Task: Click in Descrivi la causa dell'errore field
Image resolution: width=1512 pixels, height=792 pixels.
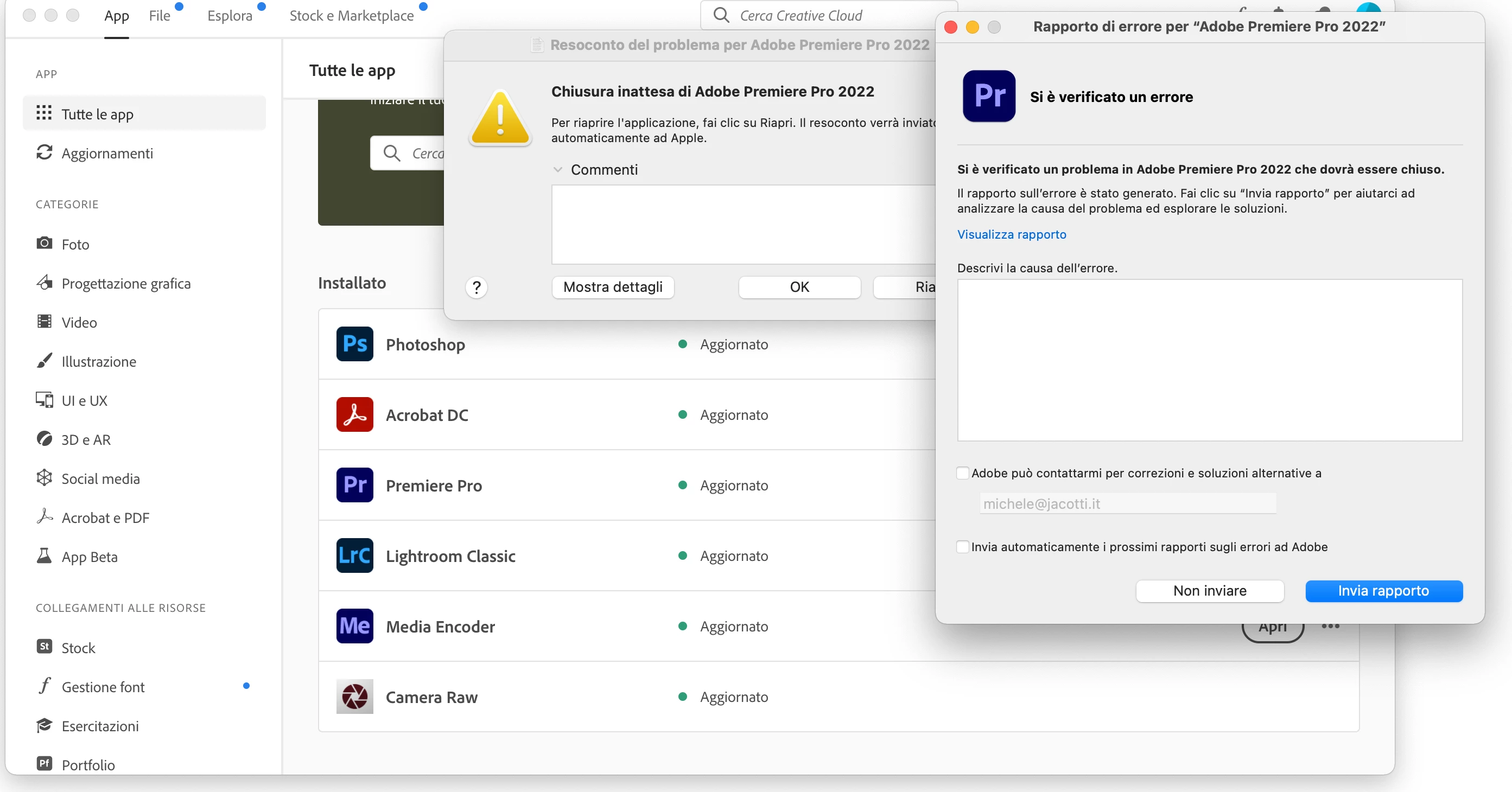Action: coord(1209,360)
